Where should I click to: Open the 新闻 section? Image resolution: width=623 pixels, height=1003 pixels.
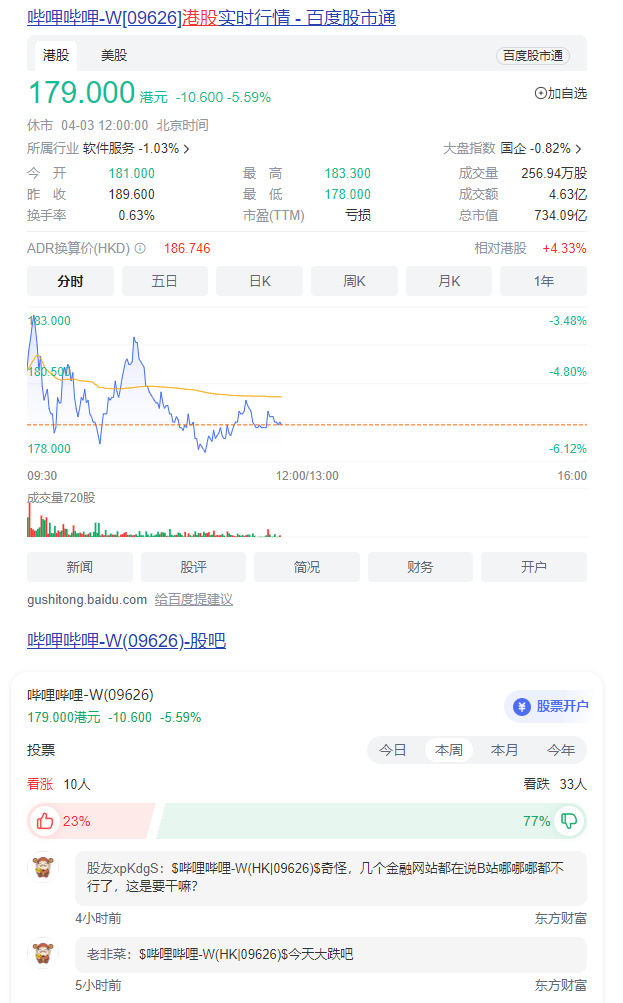pyautogui.click(x=80, y=567)
